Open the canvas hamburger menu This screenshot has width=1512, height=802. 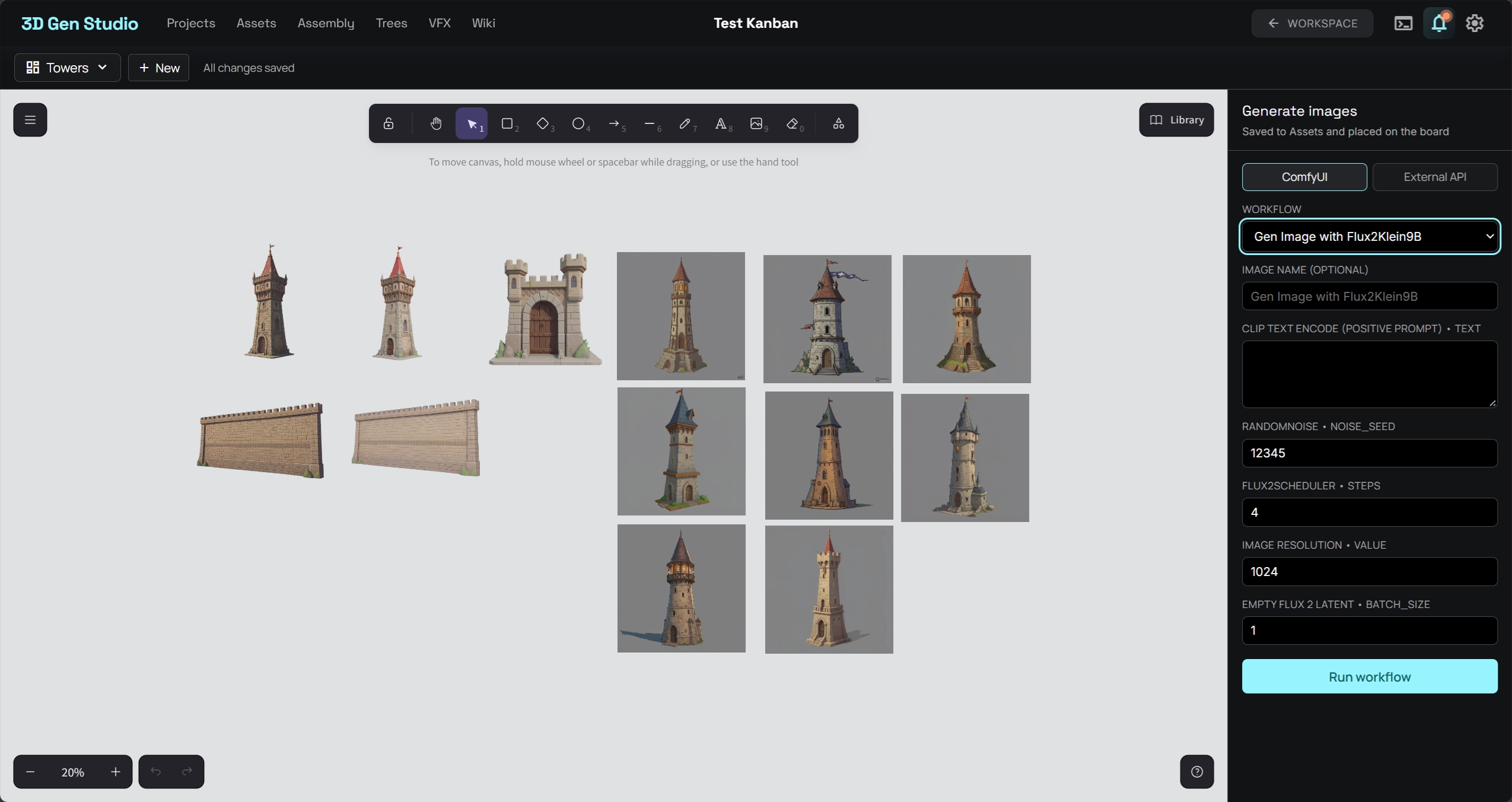click(30, 120)
